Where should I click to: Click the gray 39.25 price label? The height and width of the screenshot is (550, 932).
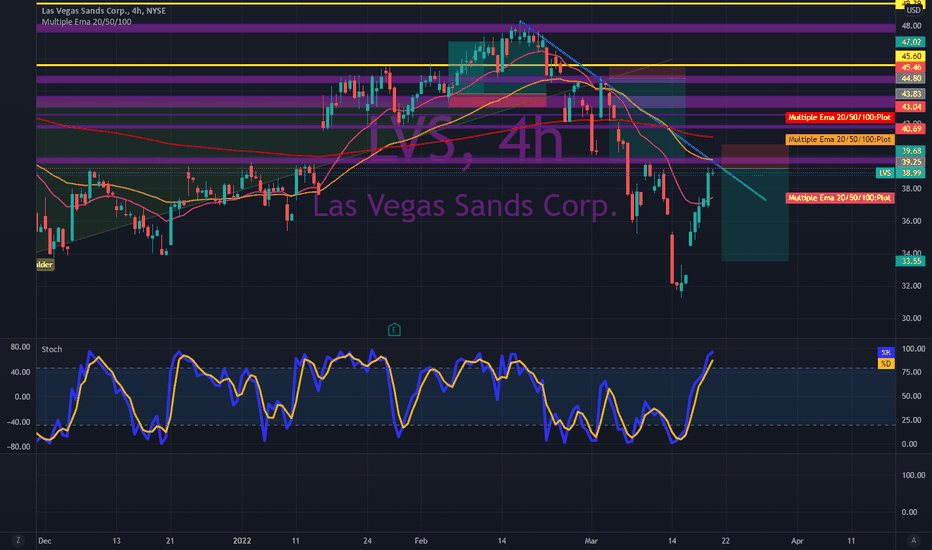pyautogui.click(x=911, y=162)
